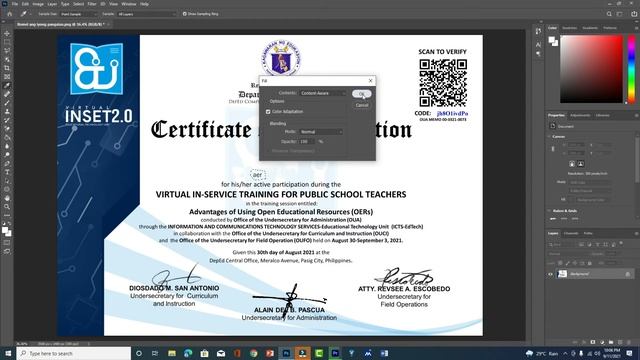Viewport: 640px width, 360px height.
Task: Open the Window menu
Action: tap(129, 4)
